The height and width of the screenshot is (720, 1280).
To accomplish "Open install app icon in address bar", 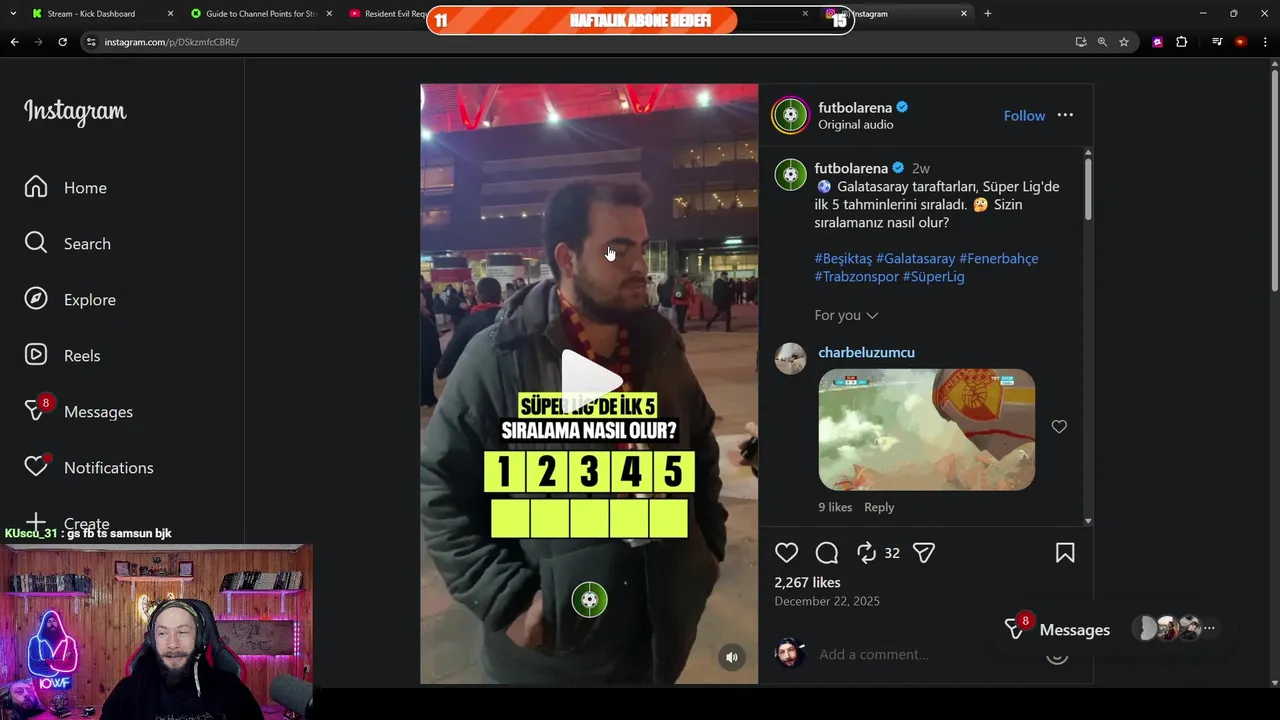I will [1080, 42].
